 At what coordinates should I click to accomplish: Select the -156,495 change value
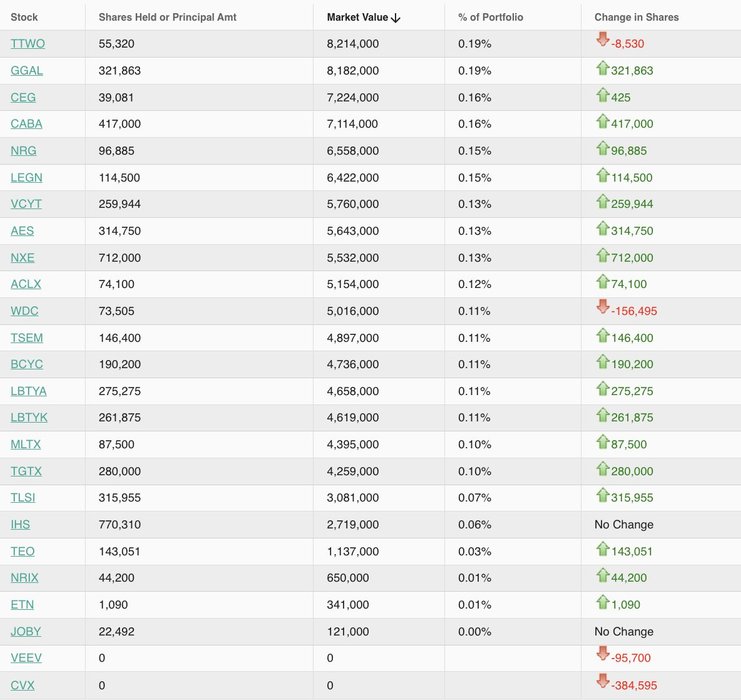coord(634,311)
